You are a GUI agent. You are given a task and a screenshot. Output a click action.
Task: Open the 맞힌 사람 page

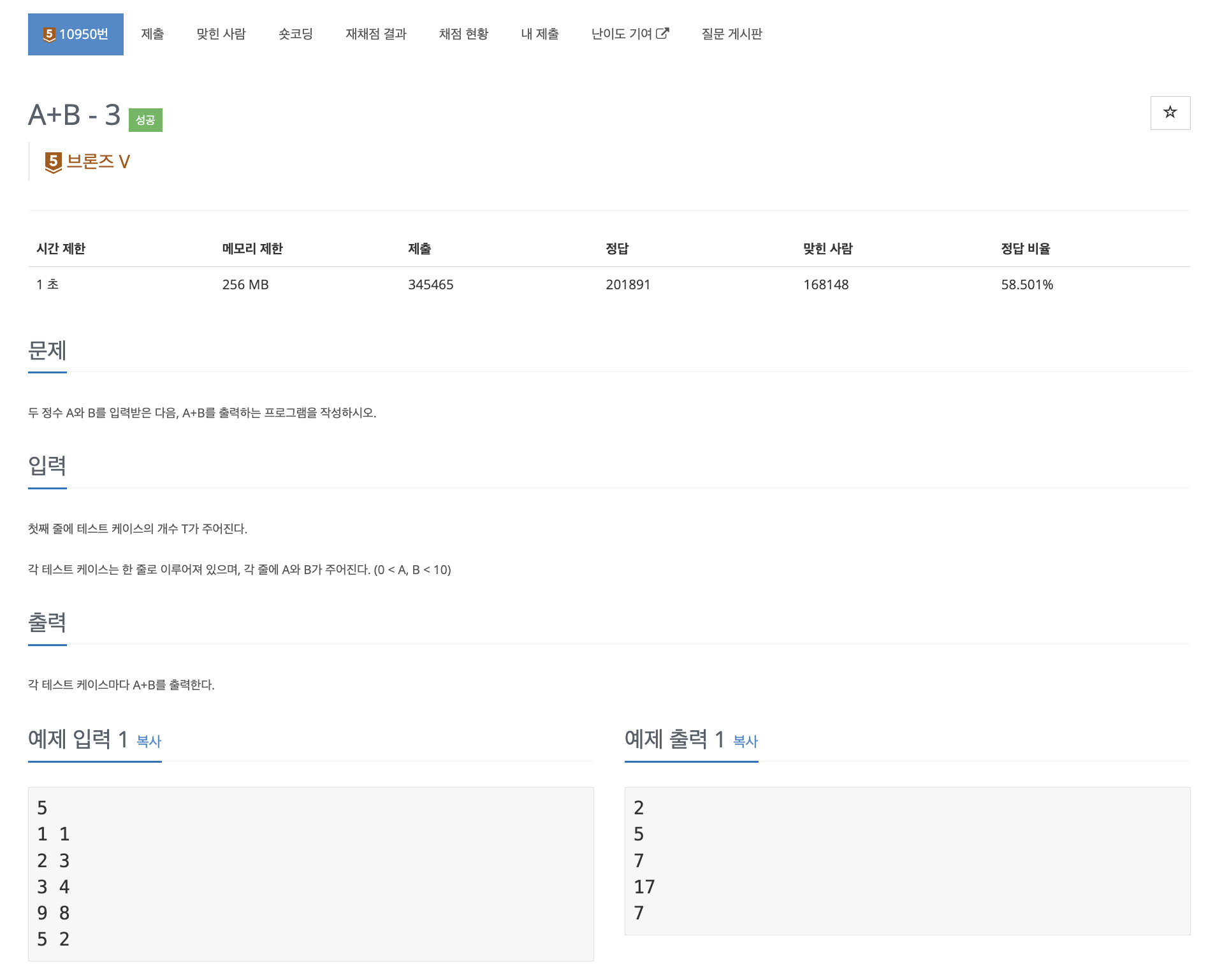click(222, 34)
